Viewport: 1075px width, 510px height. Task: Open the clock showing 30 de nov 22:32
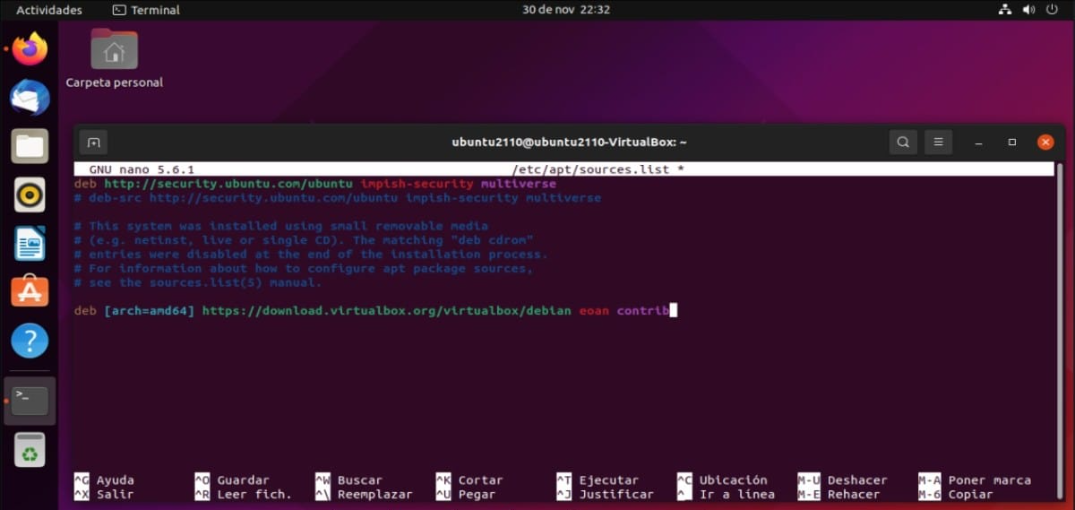tap(566, 10)
